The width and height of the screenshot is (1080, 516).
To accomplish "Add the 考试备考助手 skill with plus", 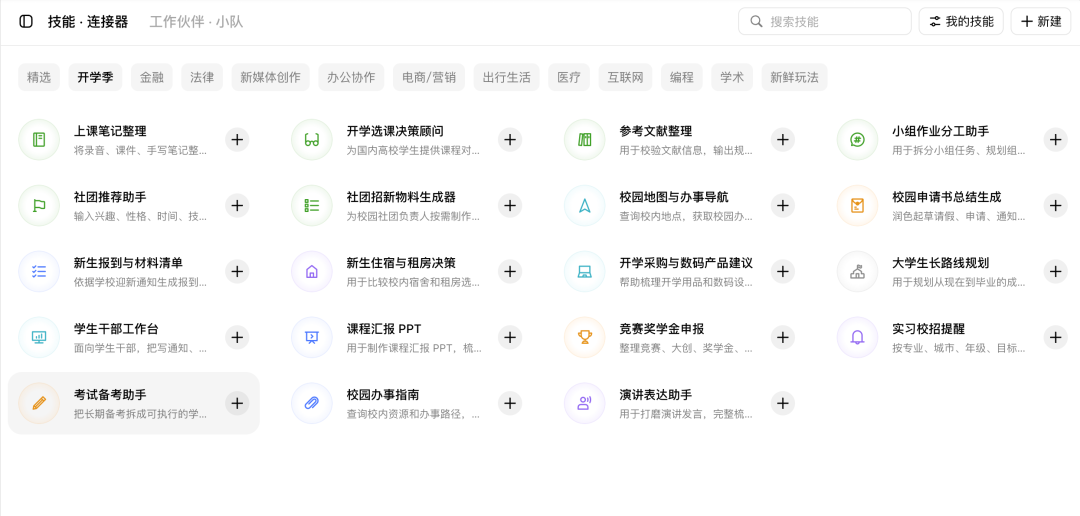I will [x=237, y=403].
